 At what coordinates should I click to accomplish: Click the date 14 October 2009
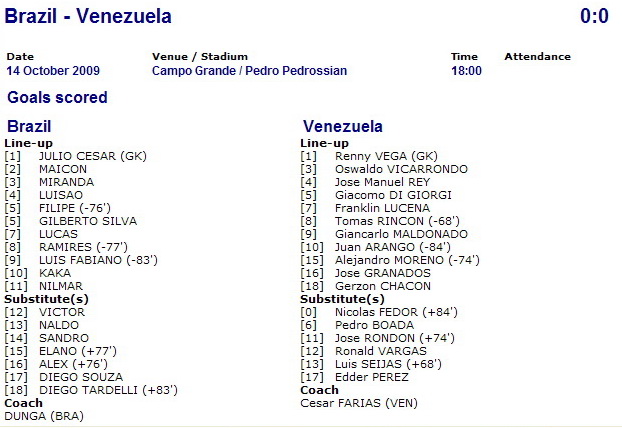pos(53,71)
